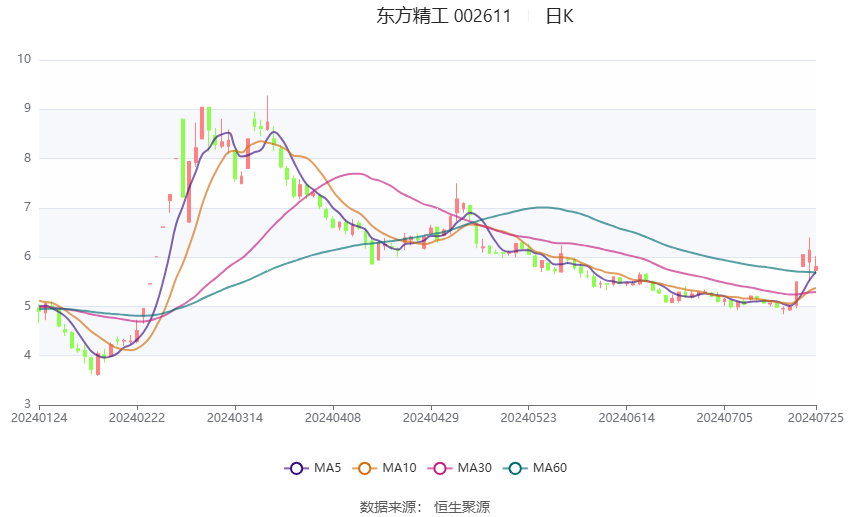
Task: Click the 20240614 x-axis date label
Action: [627, 418]
